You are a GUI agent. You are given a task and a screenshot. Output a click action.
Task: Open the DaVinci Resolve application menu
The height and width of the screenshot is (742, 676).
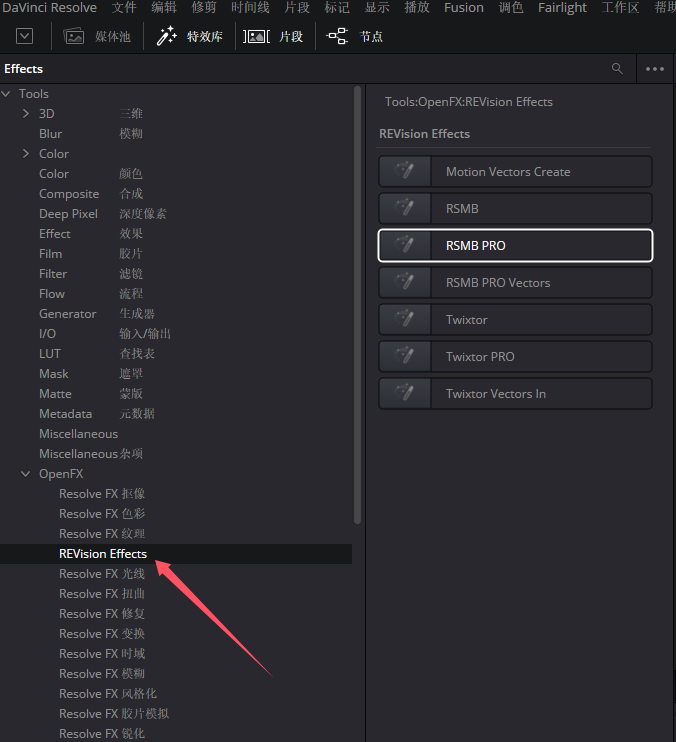tap(49, 8)
